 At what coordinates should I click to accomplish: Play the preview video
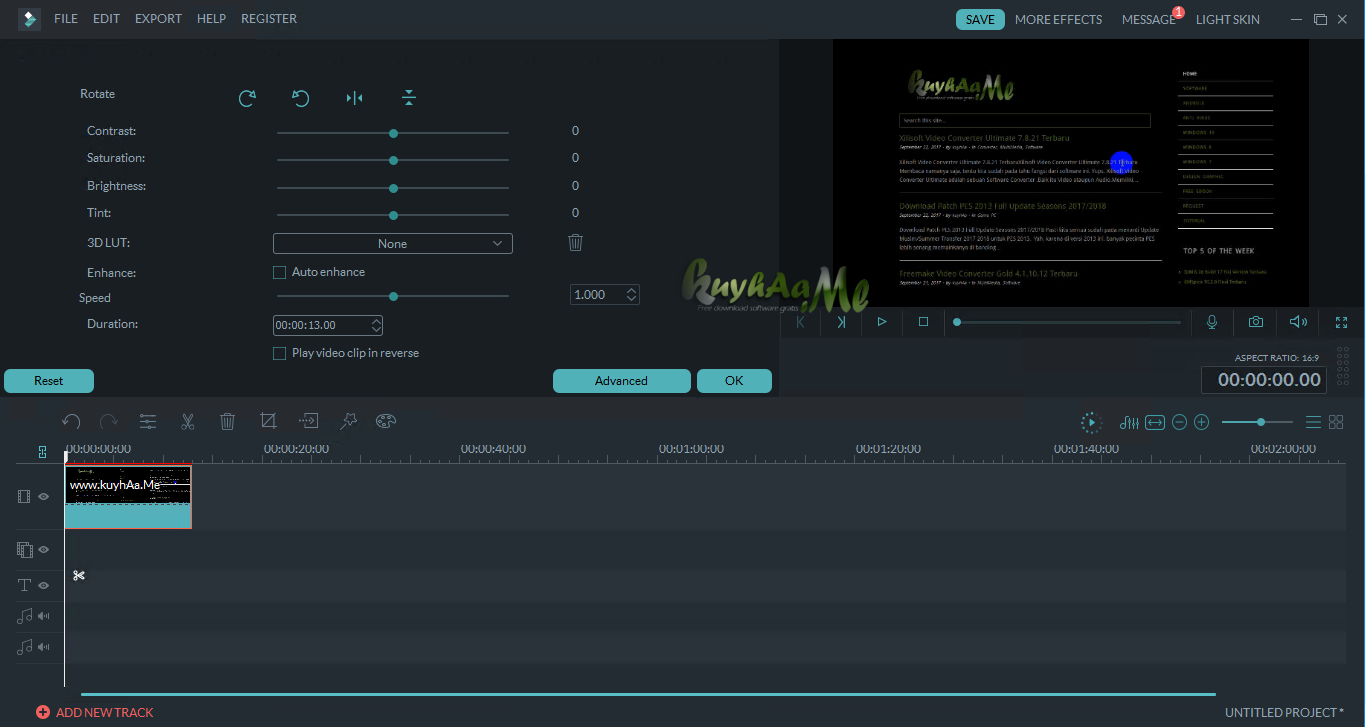pos(882,322)
